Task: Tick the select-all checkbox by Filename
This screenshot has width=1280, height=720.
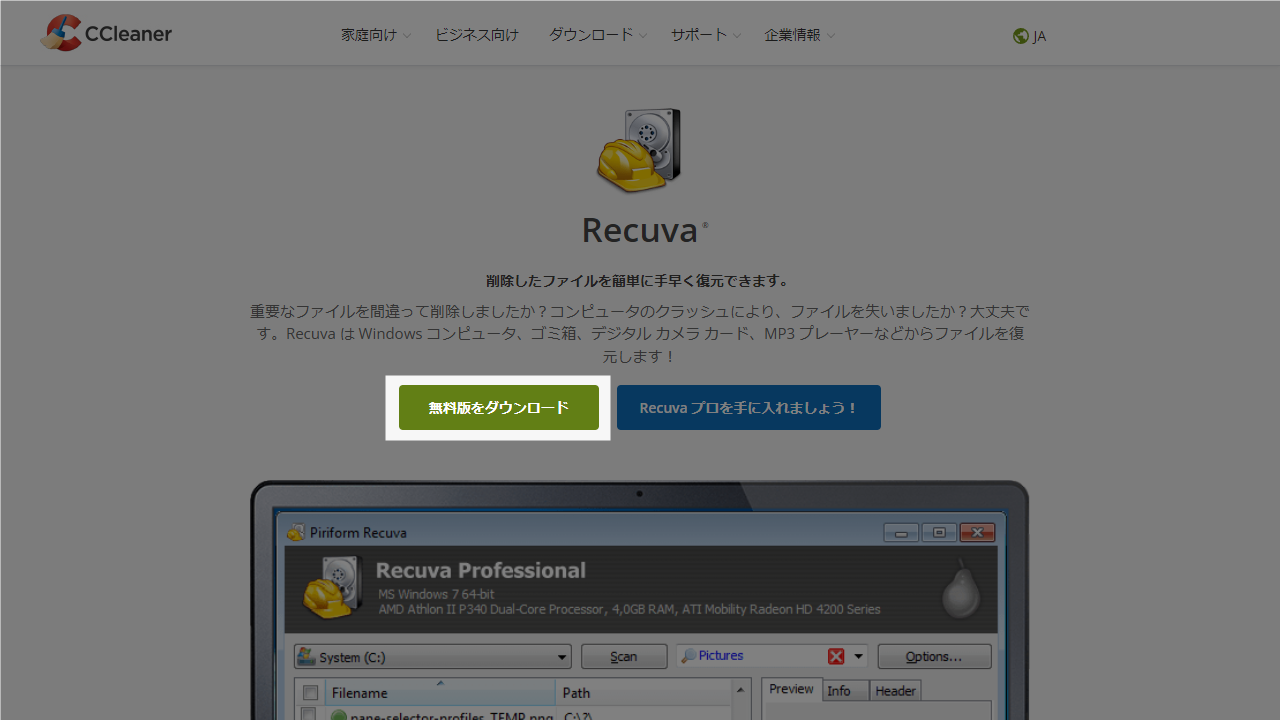Action: point(310,692)
